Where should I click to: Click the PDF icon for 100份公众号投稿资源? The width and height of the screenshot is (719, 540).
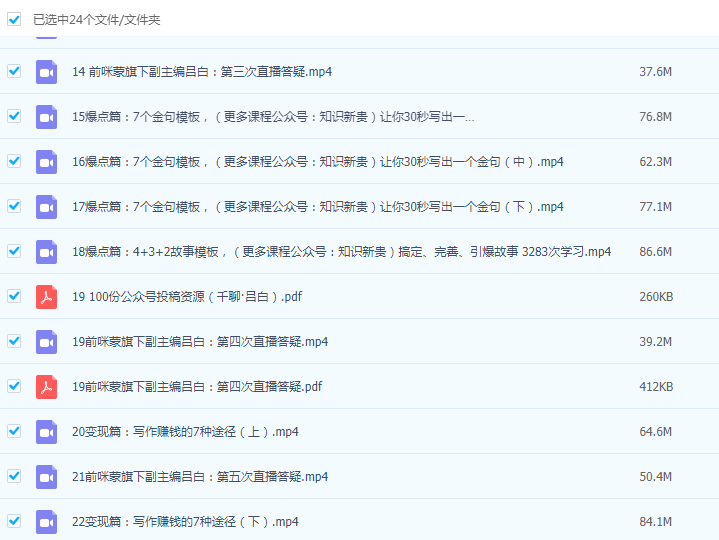[46, 297]
